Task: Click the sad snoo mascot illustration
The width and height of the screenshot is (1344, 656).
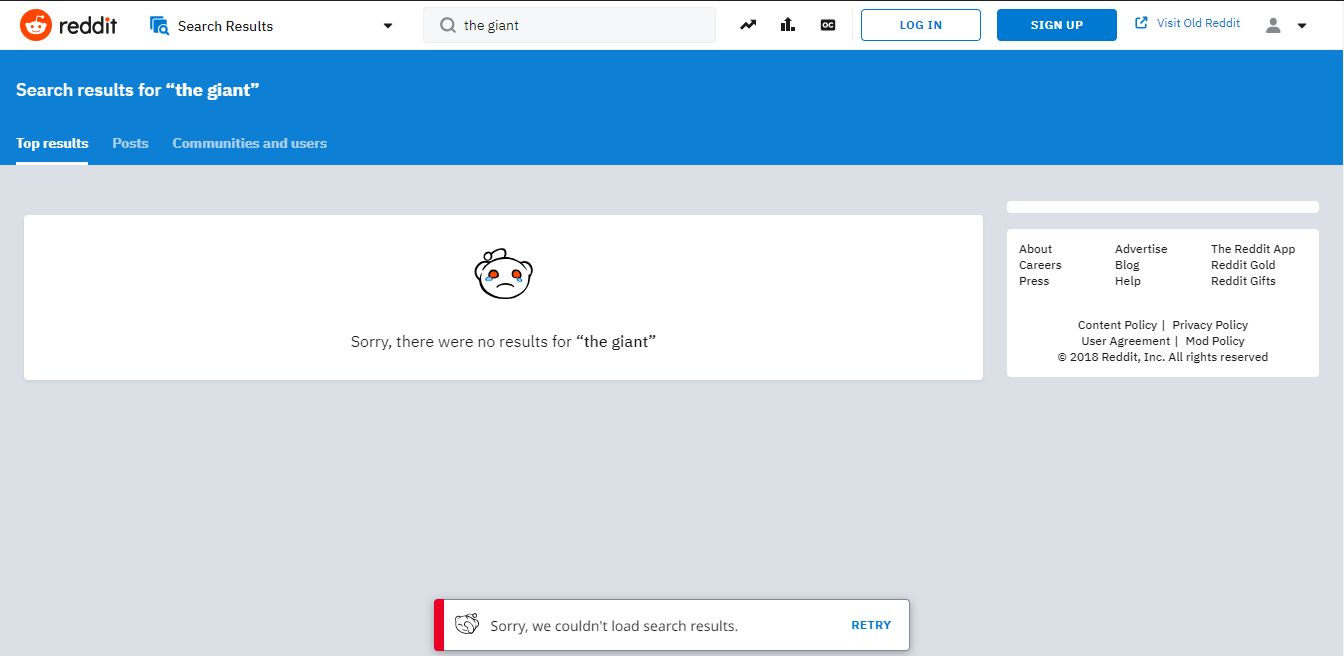Action: coord(503,271)
